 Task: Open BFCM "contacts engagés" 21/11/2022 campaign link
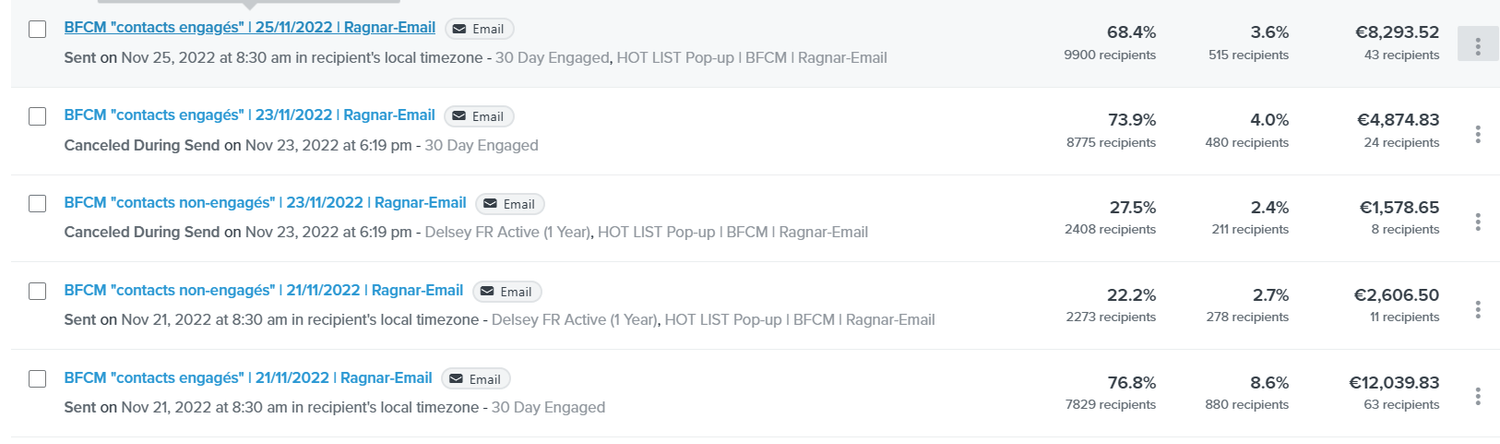click(248, 378)
